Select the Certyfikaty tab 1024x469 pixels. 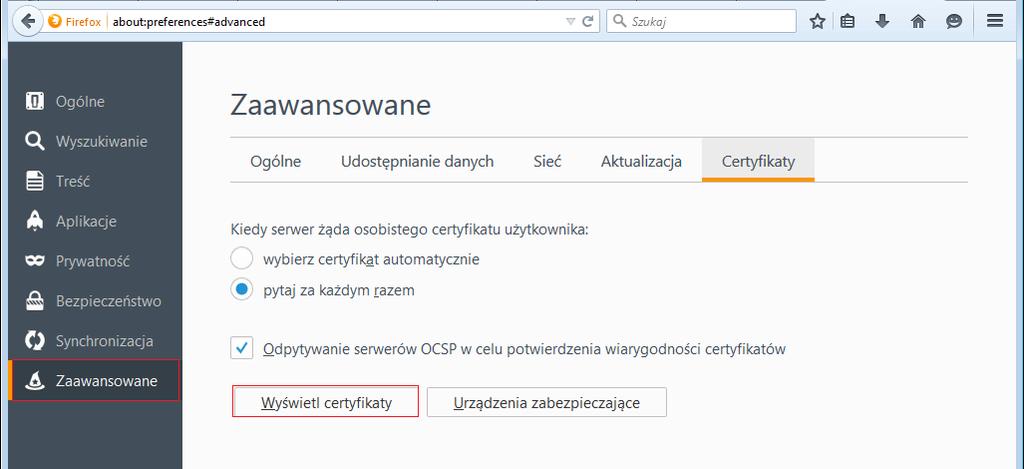pyautogui.click(x=758, y=161)
